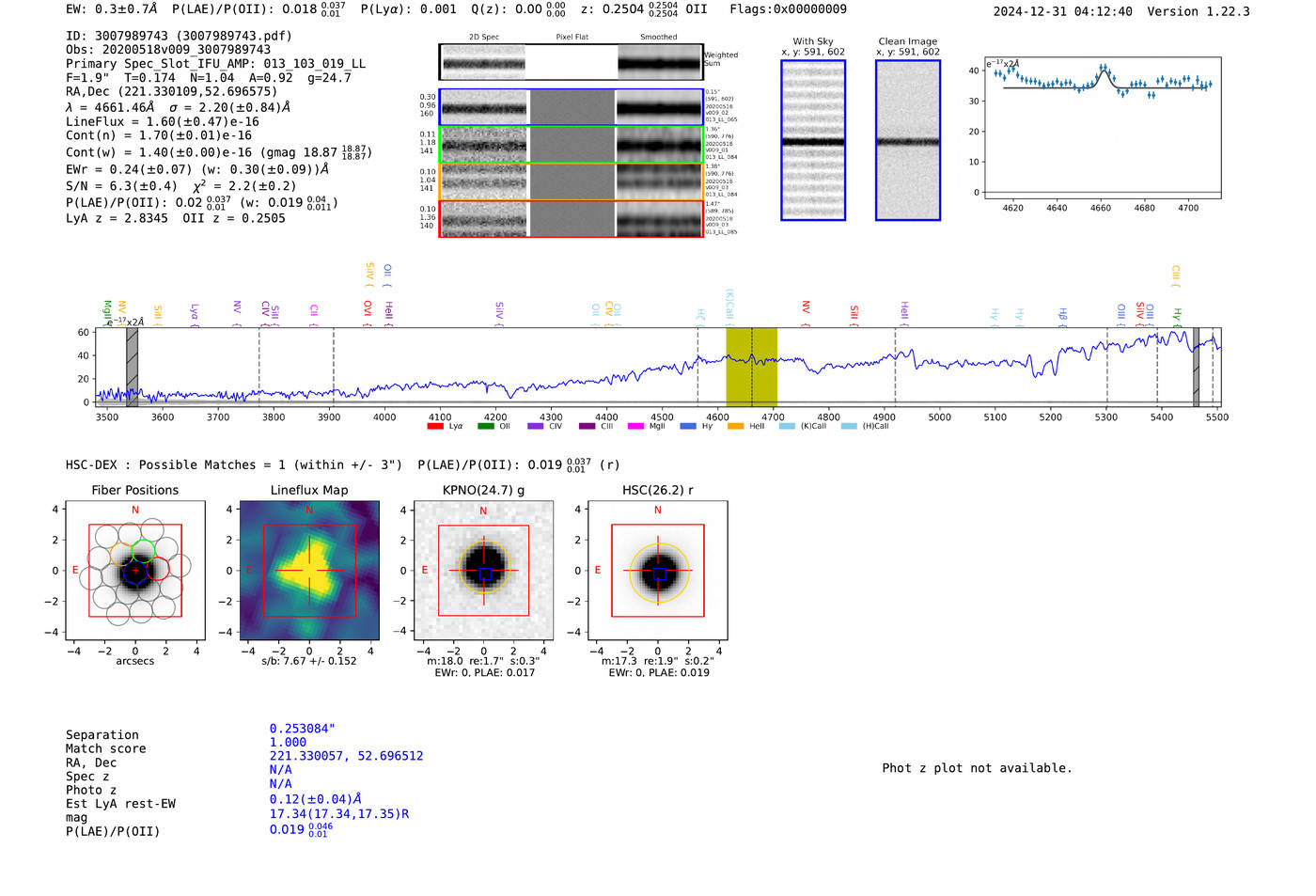The width and height of the screenshot is (1316, 896).
Task: Click the blue square marker in KPNO image
Action: point(485,574)
